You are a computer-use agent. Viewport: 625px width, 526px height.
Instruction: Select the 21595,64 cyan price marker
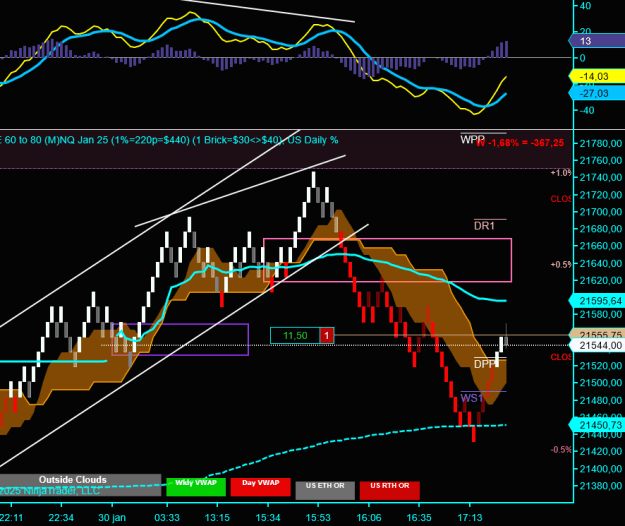tap(597, 301)
